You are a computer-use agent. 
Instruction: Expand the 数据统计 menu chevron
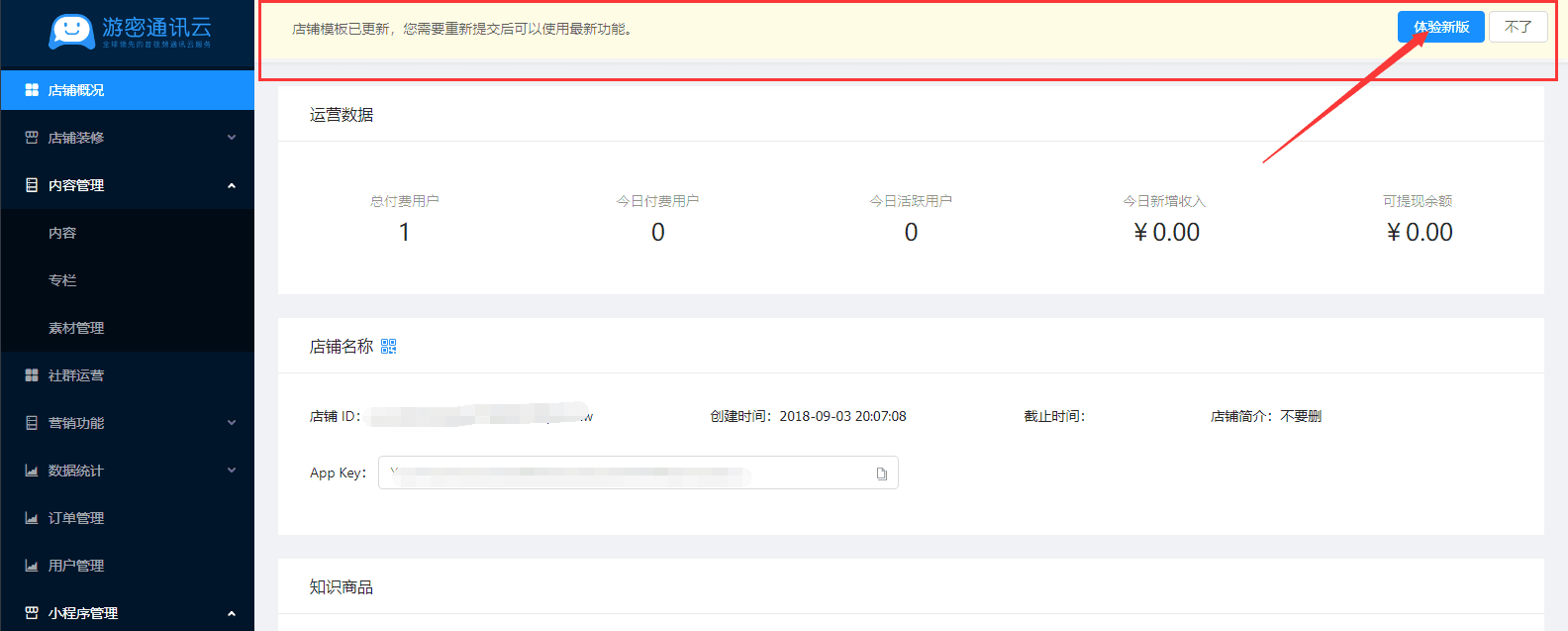(232, 471)
